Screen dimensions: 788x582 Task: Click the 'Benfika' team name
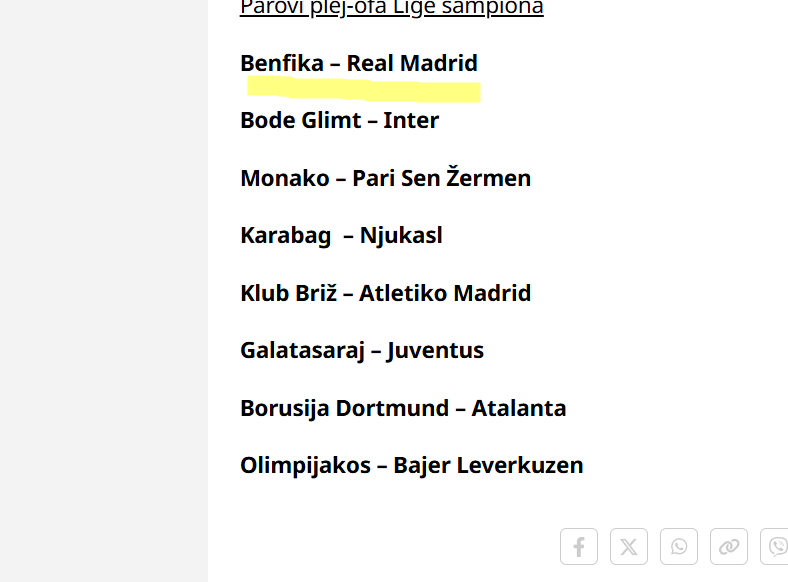point(282,64)
